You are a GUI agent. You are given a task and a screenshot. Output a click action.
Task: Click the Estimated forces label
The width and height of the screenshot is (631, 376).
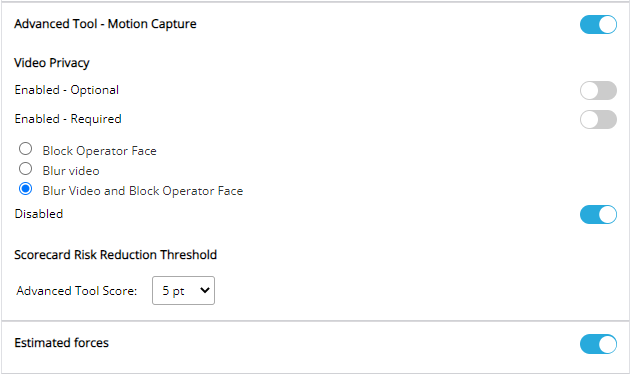pos(62,343)
